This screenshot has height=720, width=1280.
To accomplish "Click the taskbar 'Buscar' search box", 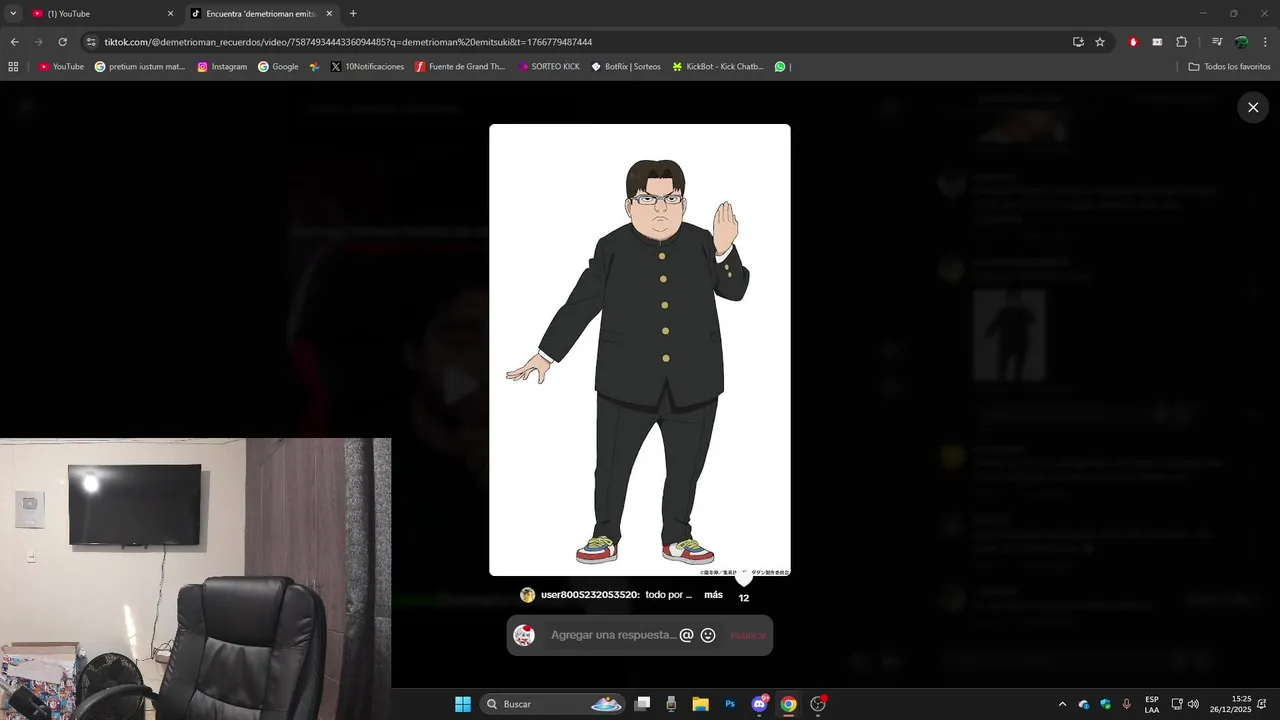I will click(x=553, y=704).
